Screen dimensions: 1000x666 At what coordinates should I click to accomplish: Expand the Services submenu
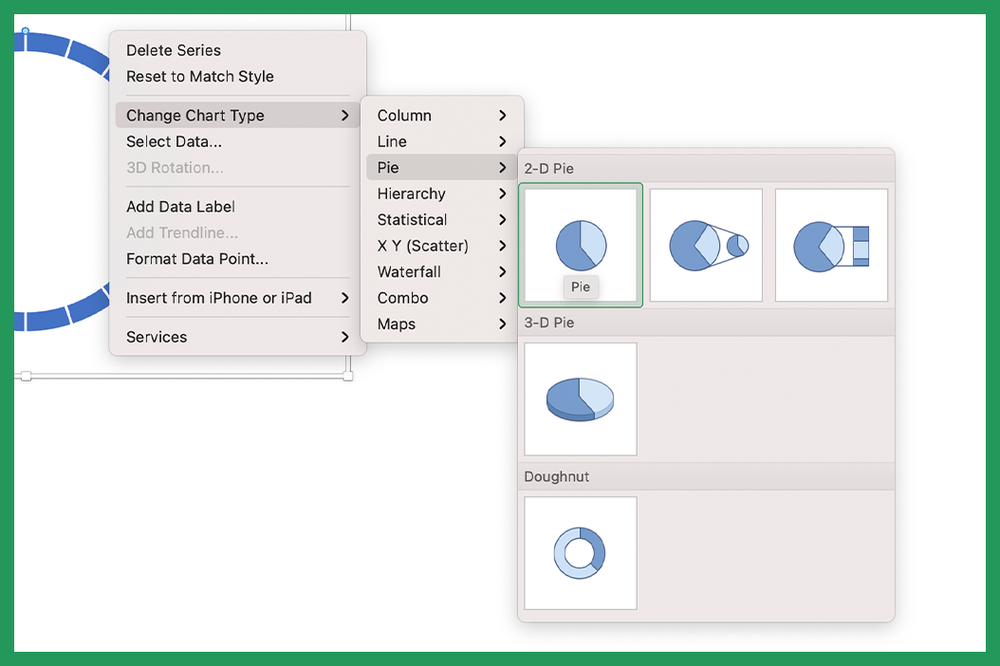point(156,337)
